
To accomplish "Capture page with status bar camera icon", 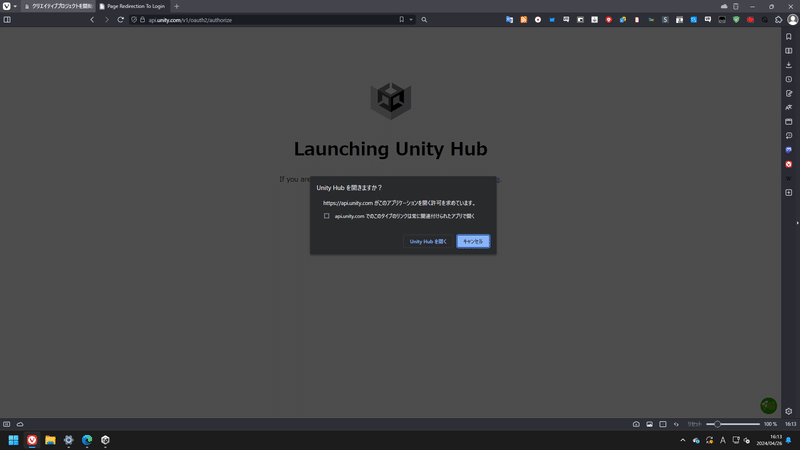I will click(x=636, y=424).
